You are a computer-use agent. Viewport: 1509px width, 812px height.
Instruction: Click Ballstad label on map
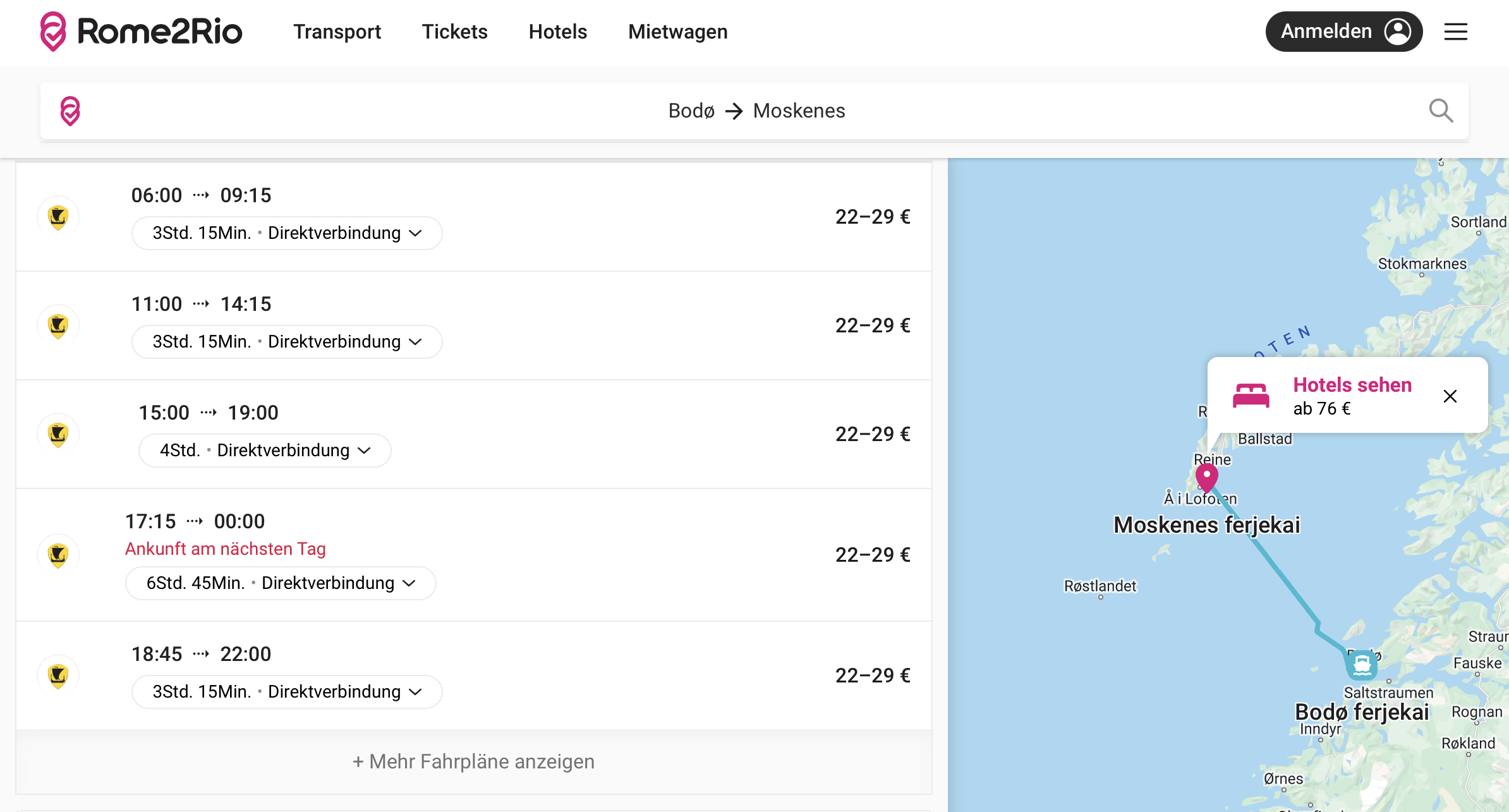(1264, 439)
